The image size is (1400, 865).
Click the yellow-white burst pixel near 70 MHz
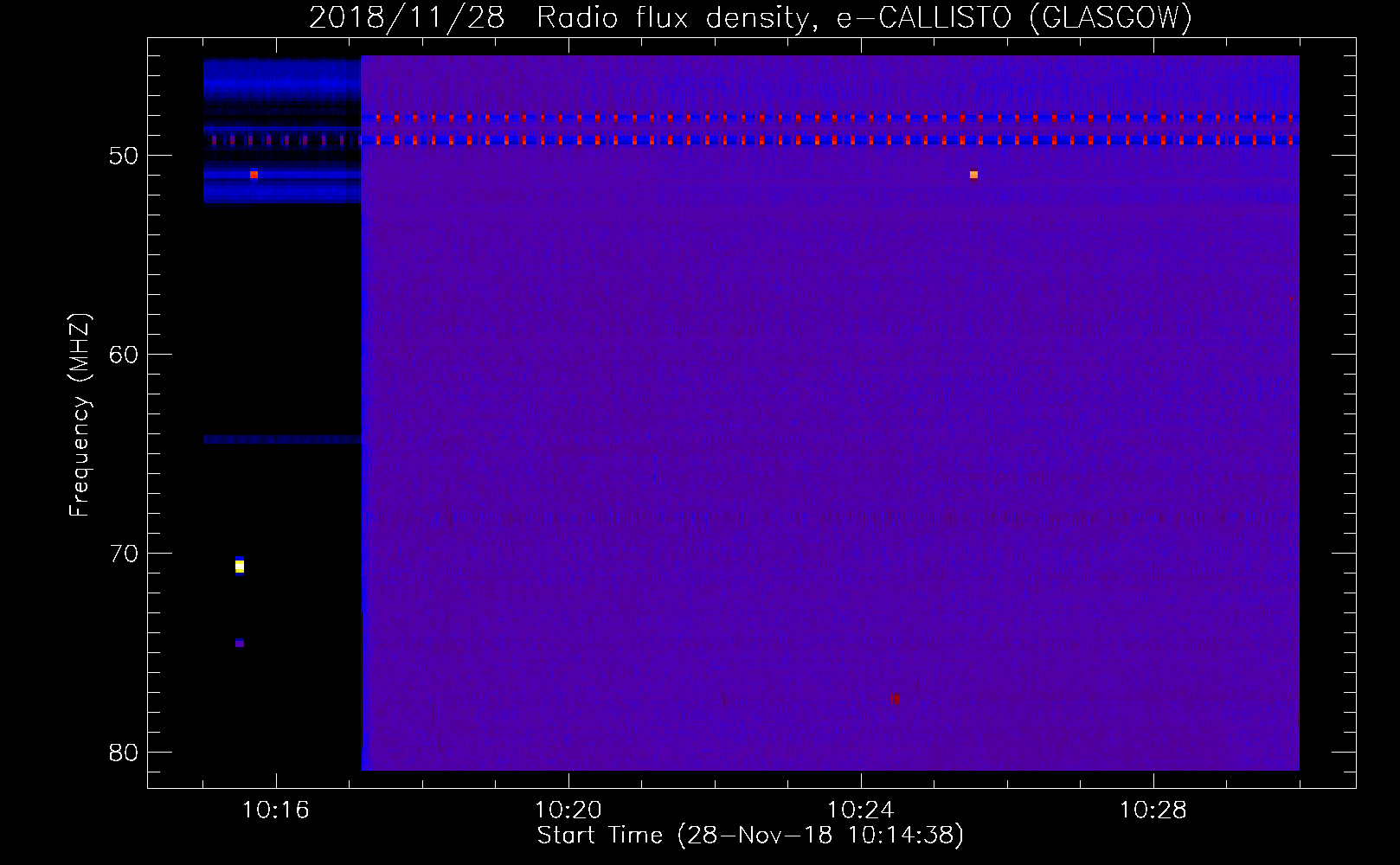click(240, 566)
